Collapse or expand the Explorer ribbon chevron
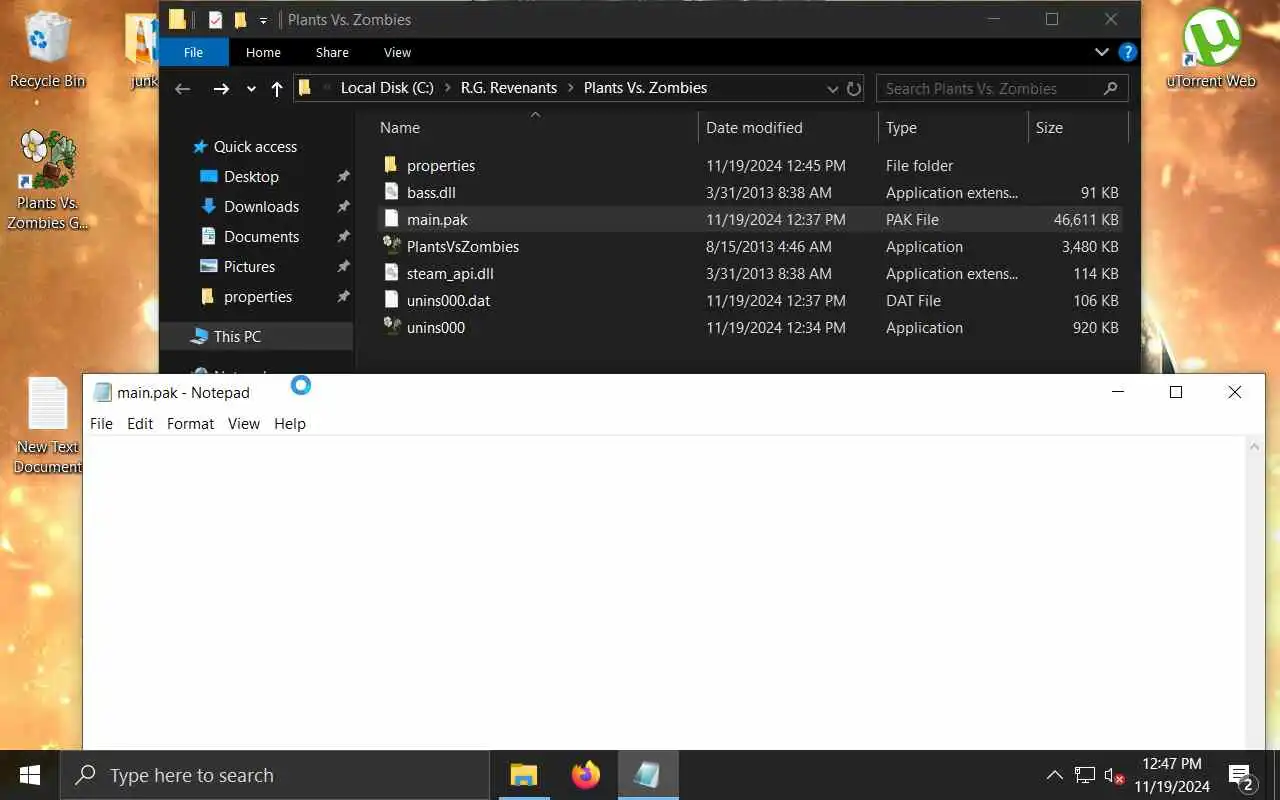The width and height of the screenshot is (1280, 800). (1102, 52)
